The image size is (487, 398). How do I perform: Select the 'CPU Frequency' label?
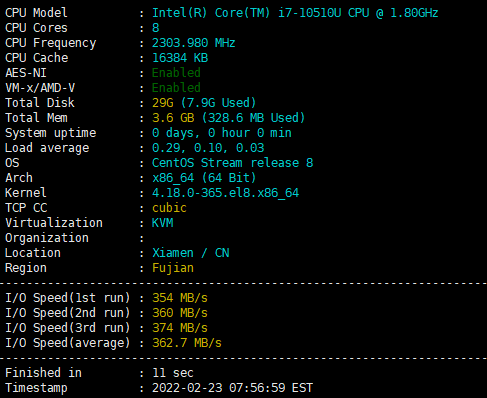(x=51, y=43)
